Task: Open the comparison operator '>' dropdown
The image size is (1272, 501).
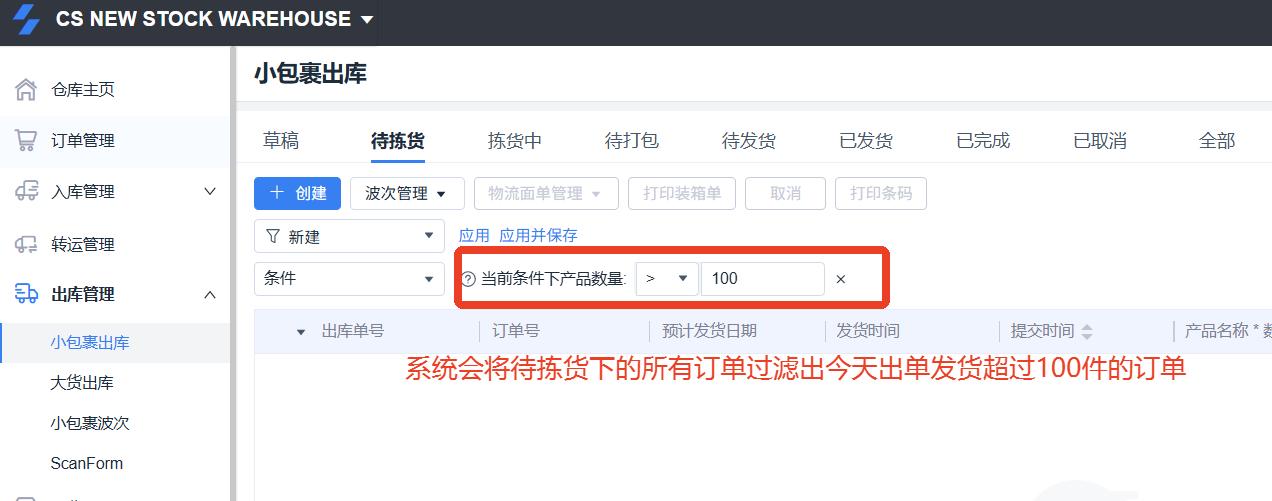Action: 667,279
